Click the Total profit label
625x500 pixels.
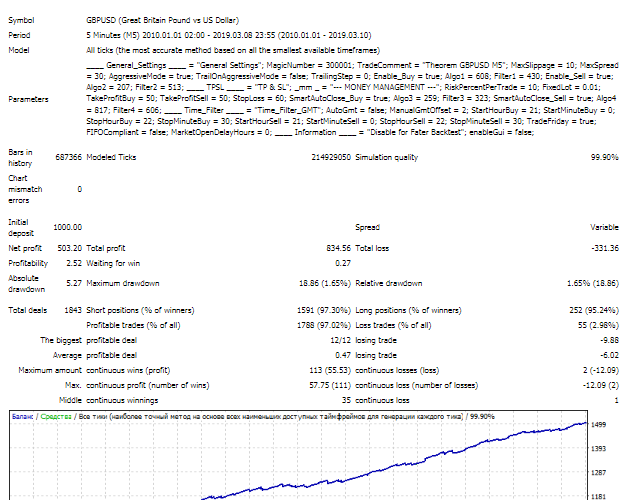coord(106,248)
